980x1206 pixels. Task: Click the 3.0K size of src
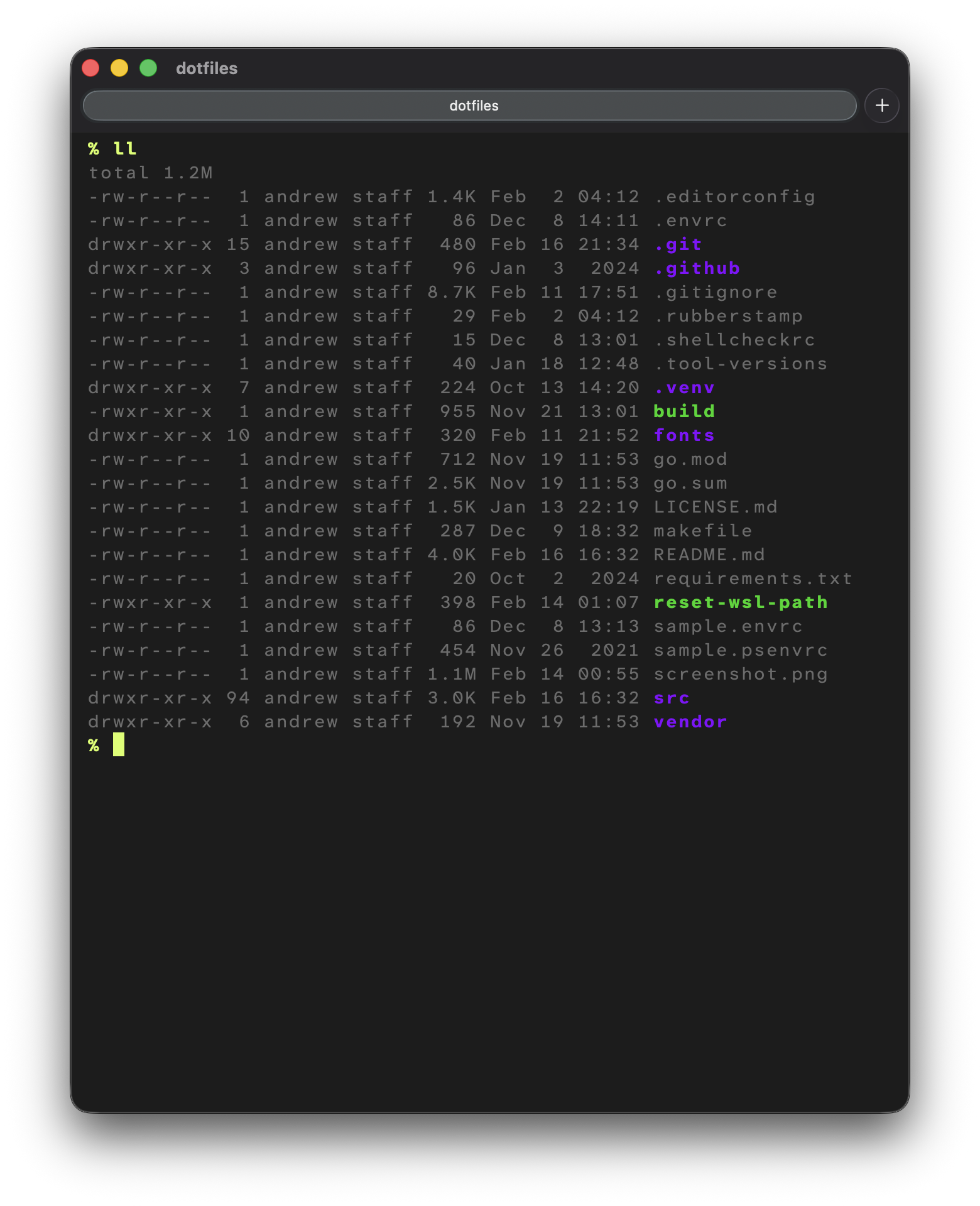[452, 698]
